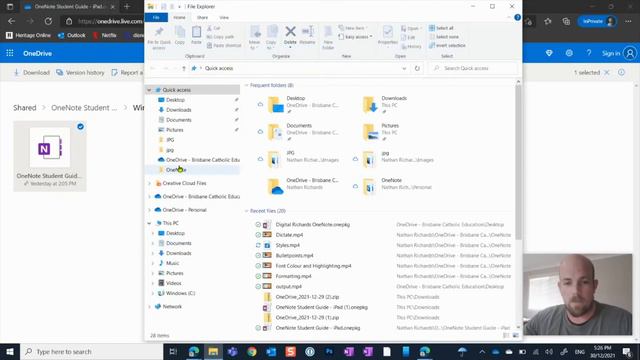Expand OneDrive - Personal node
Screen dimensions: 640x360
(x=149, y=210)
